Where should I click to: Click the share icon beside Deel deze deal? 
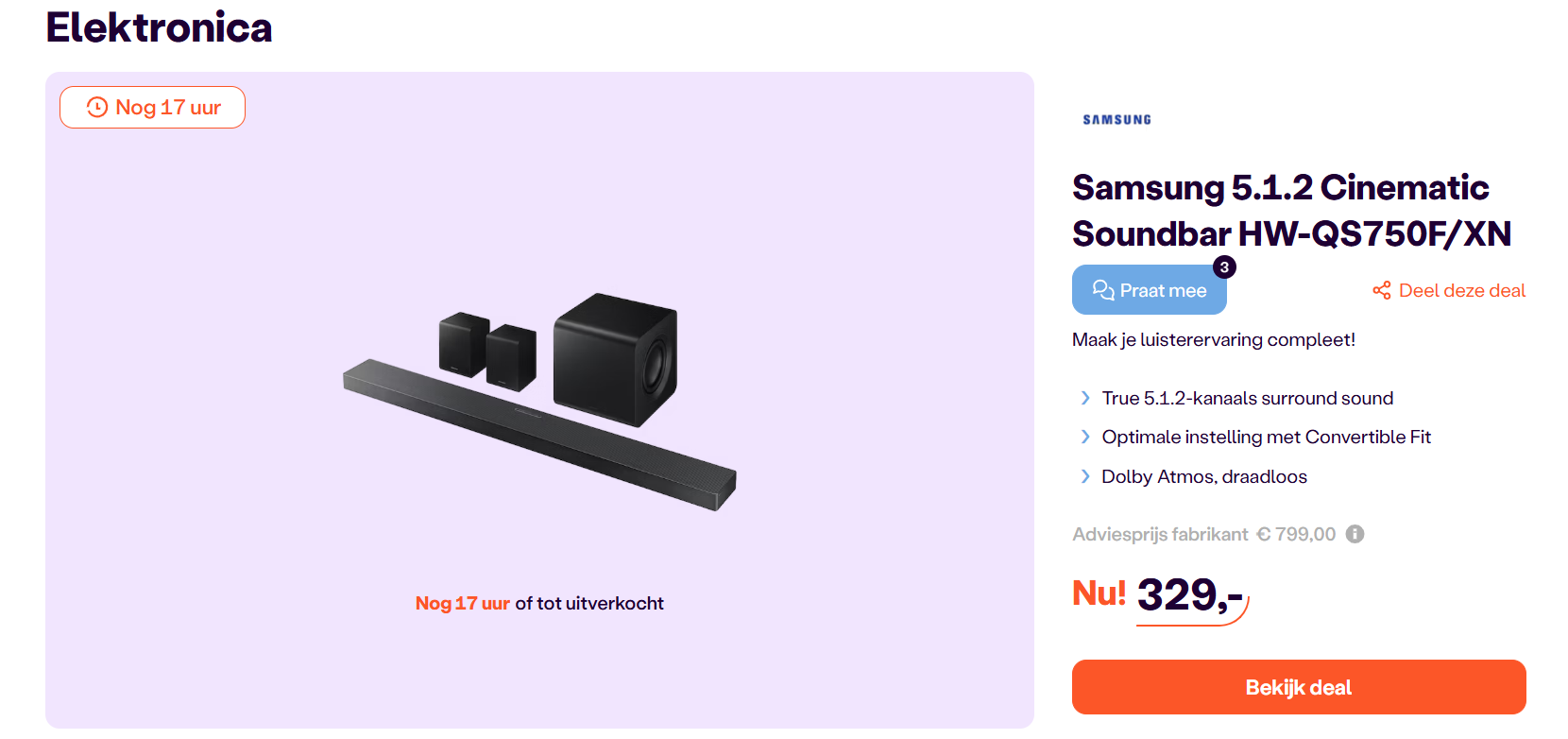[x=1382, y=290]
